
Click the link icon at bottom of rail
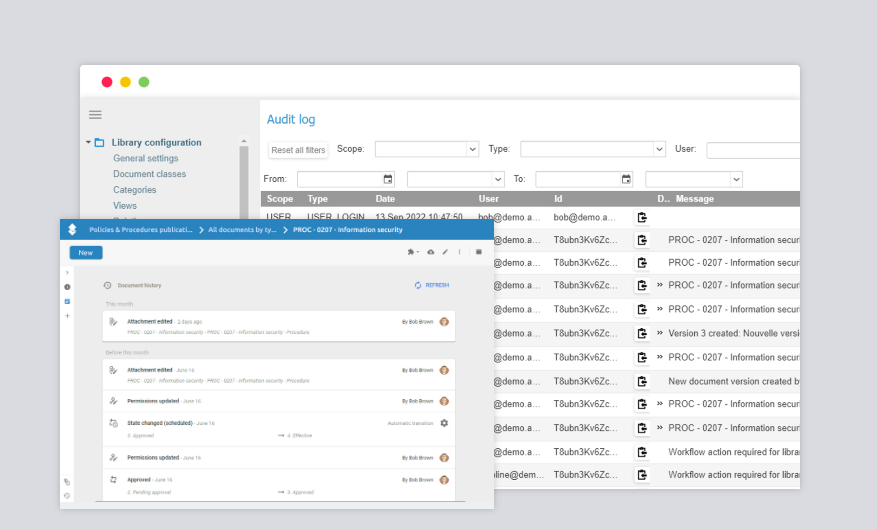click(x=67, y=482)
